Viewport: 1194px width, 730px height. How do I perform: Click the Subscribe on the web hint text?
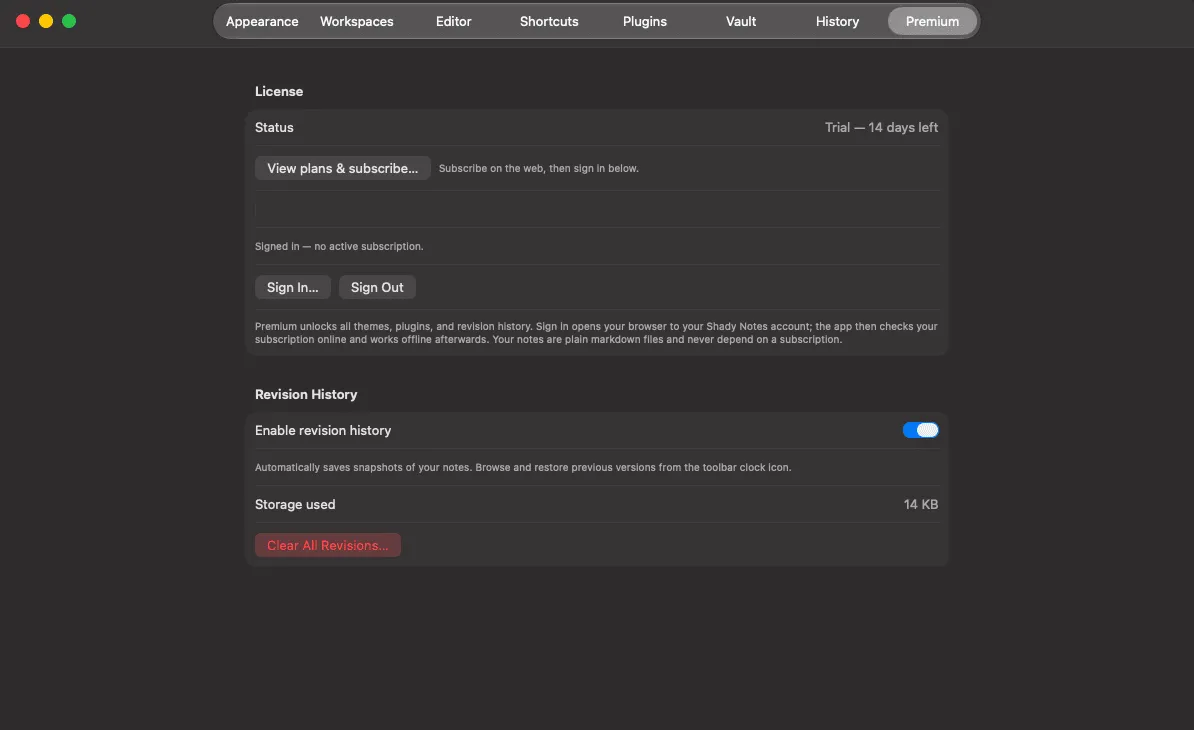click(x=538, y=168)
